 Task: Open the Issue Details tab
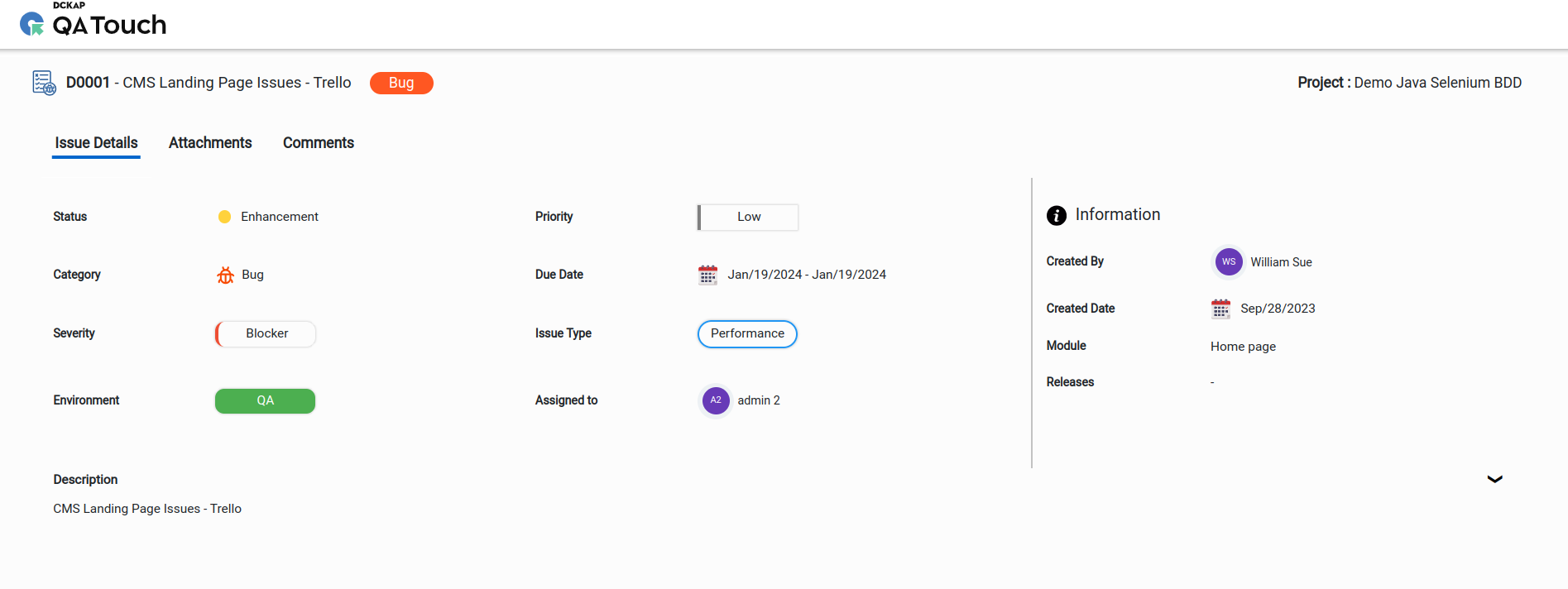tap(96, 143)
